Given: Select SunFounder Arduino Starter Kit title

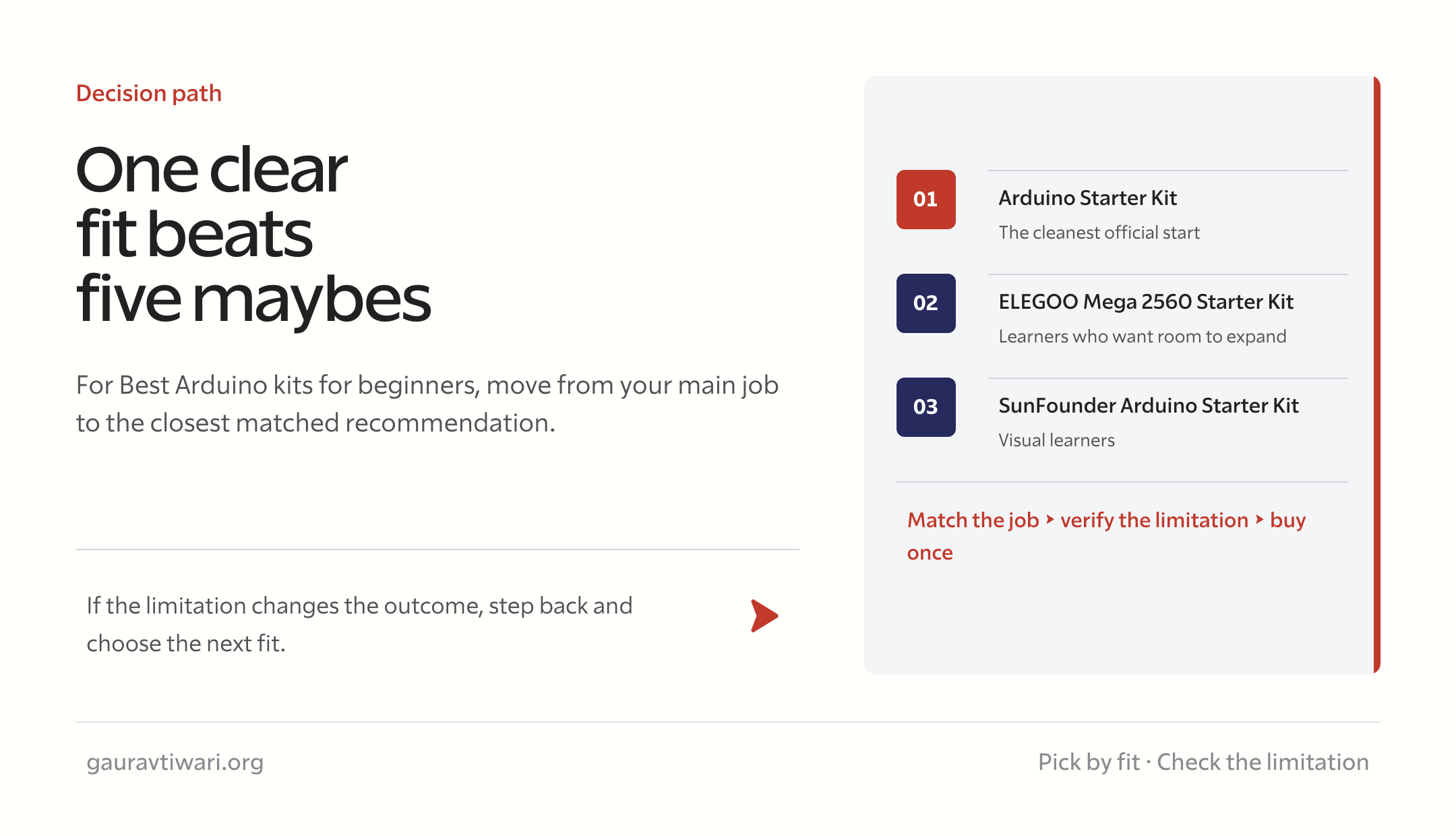Looking at the screenshot, I should pos(1149,405).
